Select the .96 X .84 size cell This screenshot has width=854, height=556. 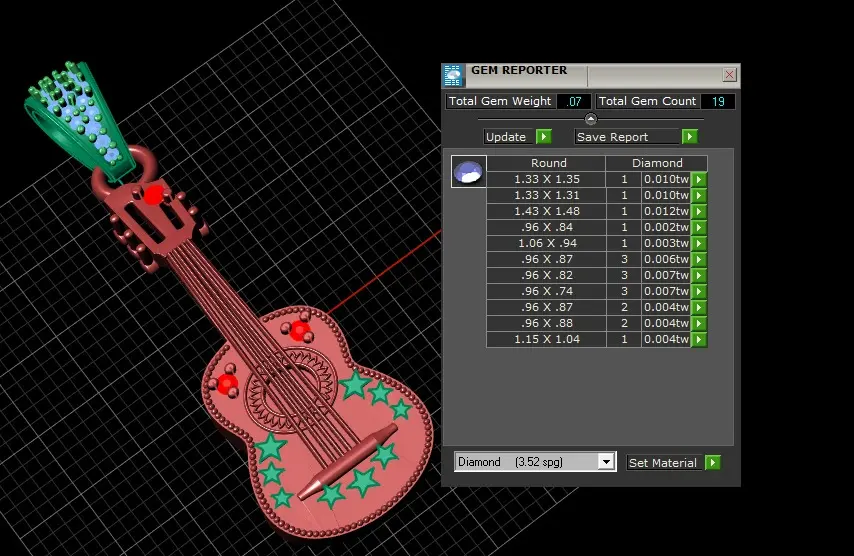click(x=546, y=227)
